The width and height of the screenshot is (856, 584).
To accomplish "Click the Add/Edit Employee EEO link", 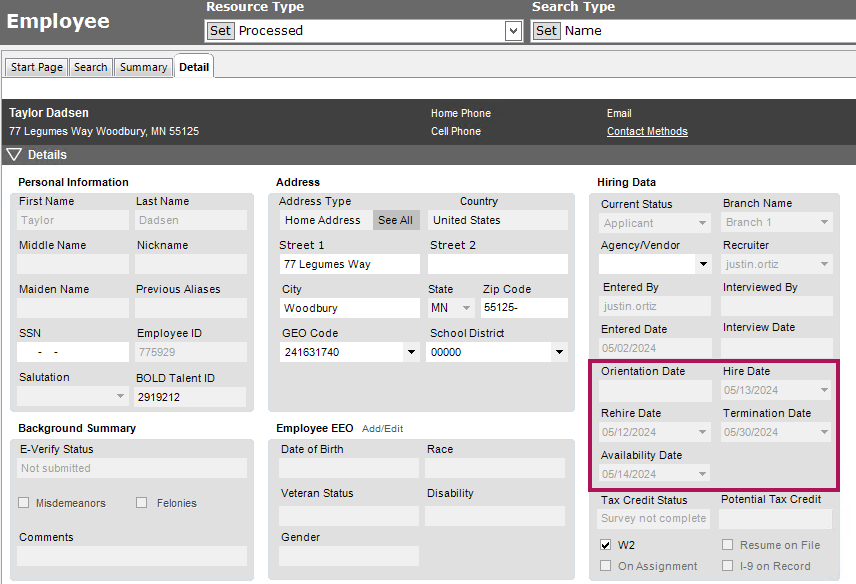I will 383,429.
